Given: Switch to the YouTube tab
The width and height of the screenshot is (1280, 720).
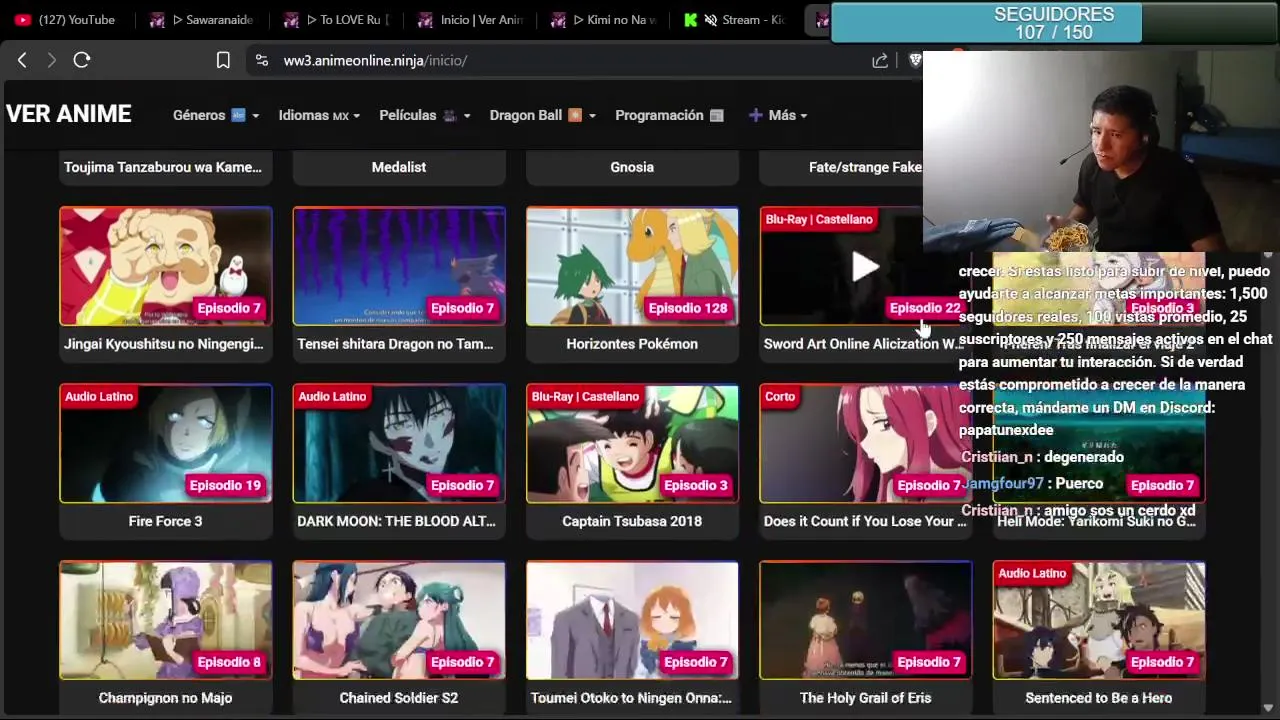Looking at the screenshot, I should (66, 19).
